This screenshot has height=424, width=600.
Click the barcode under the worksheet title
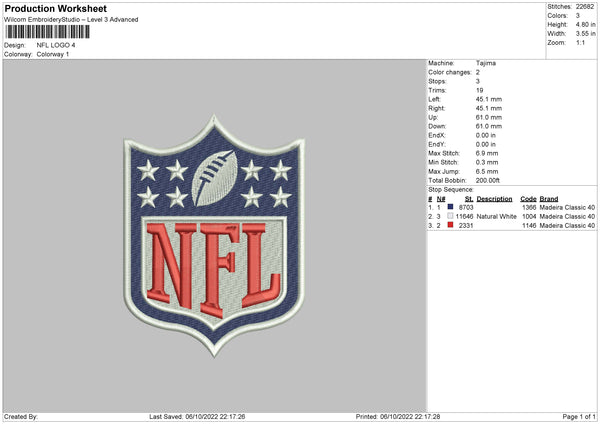pyautogui.click(x=47, y=32)
